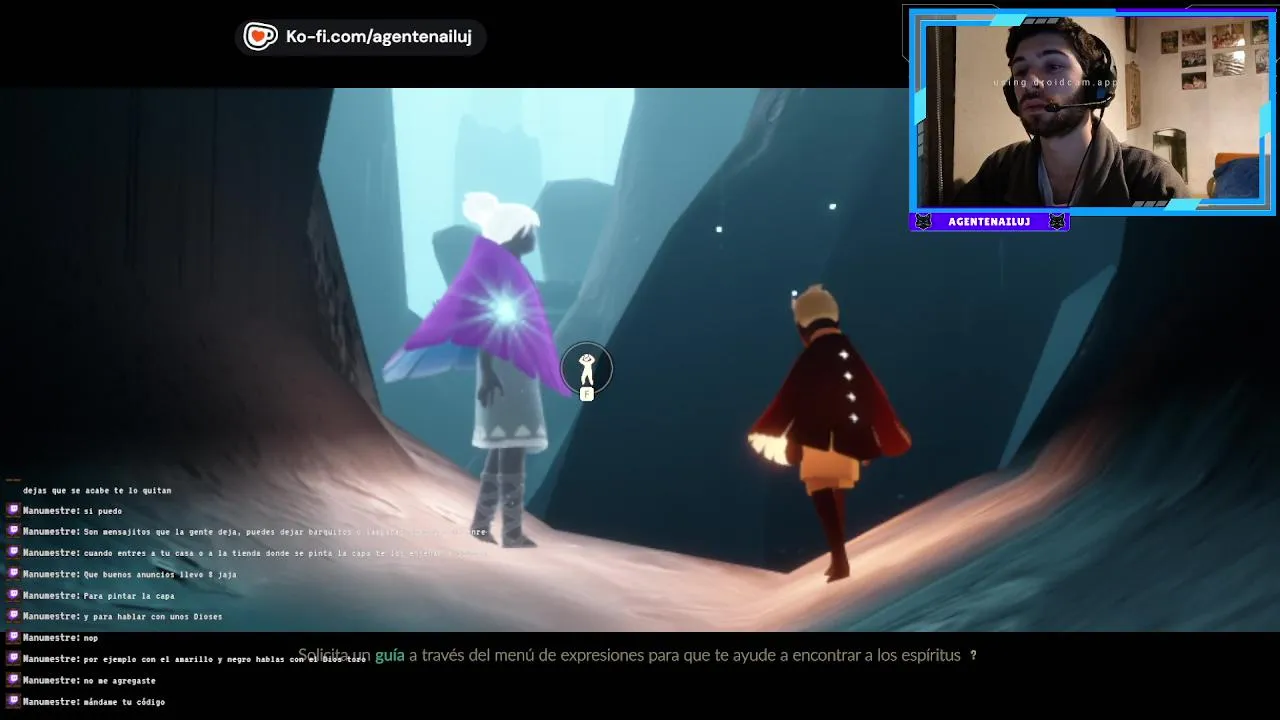
Task: Click the purple-caped character's glowing light
Action: click(x=506, y=311)
